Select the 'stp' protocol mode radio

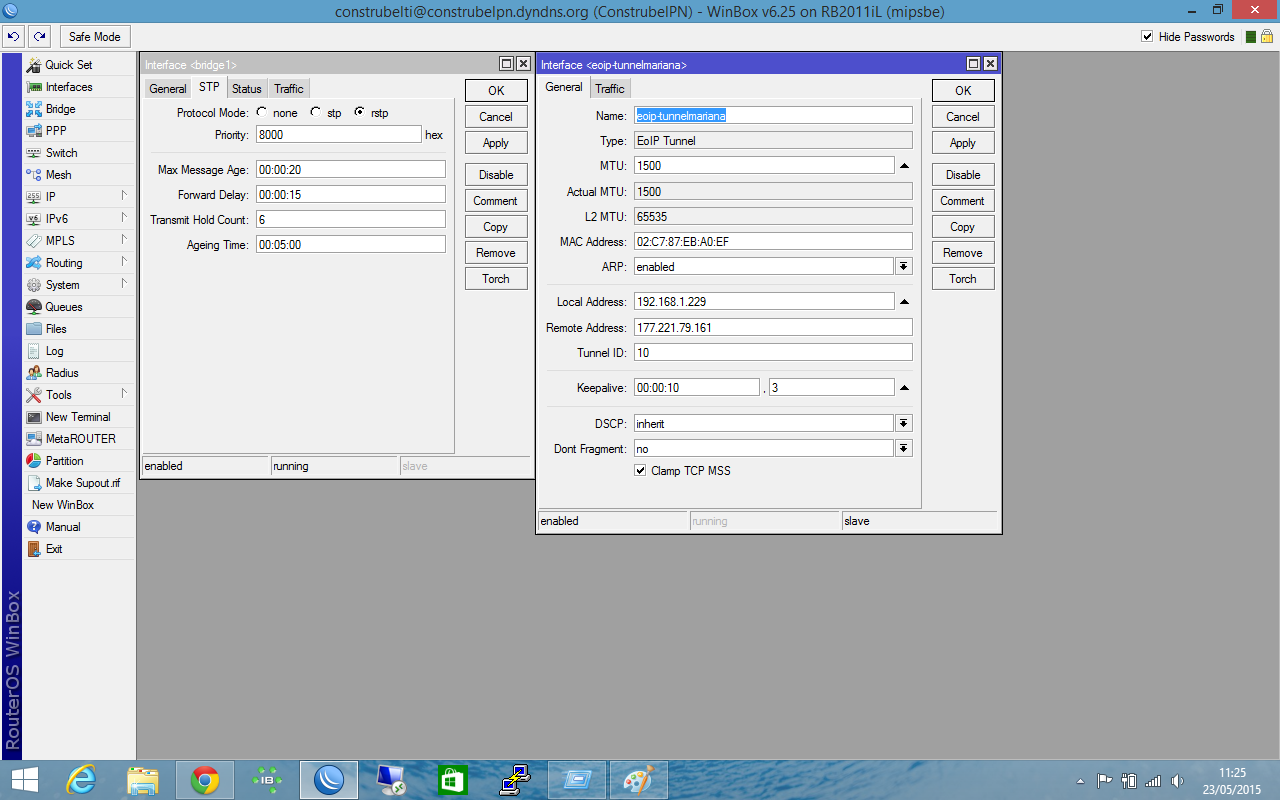tap(316, 113)
